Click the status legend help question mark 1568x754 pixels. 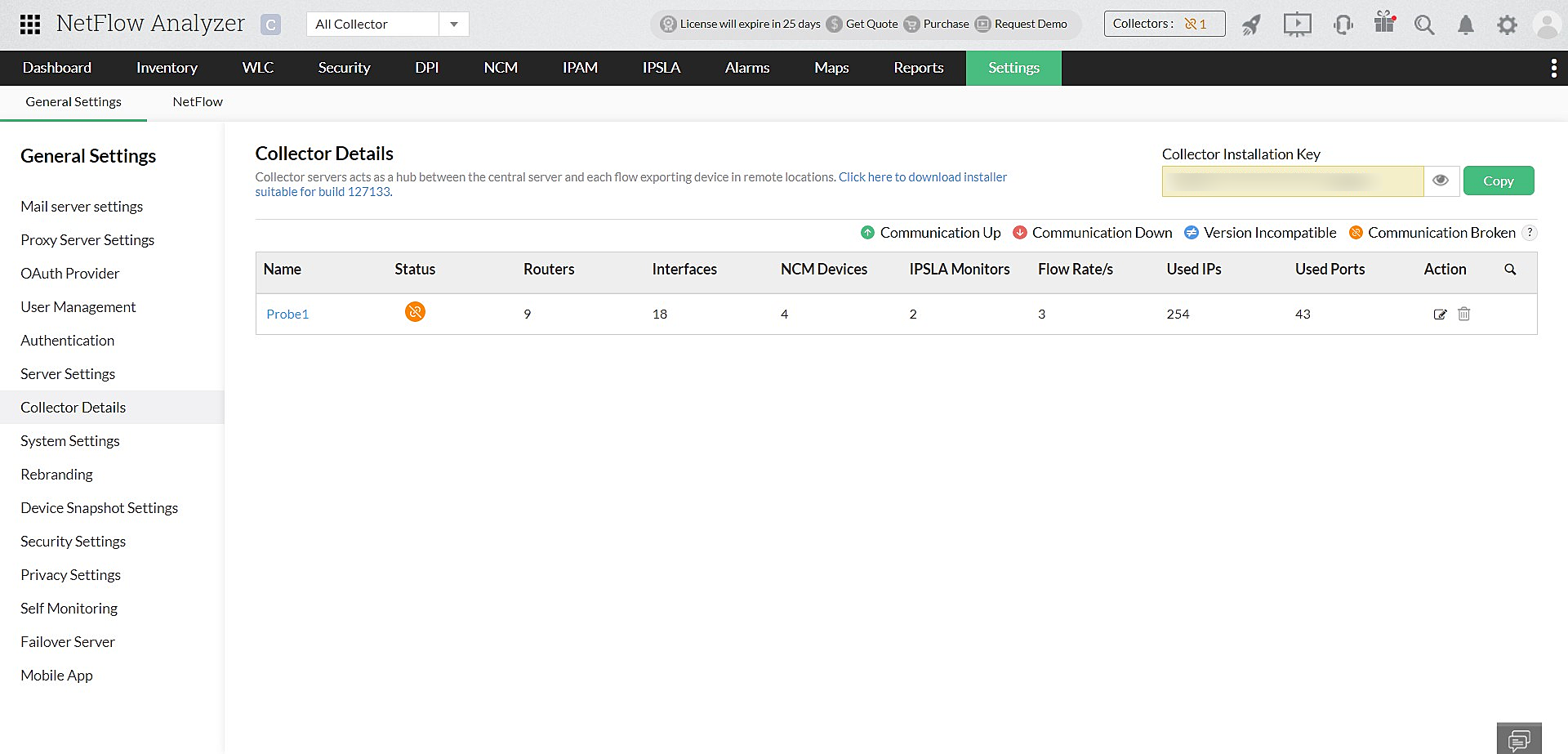coord(1530,233)
